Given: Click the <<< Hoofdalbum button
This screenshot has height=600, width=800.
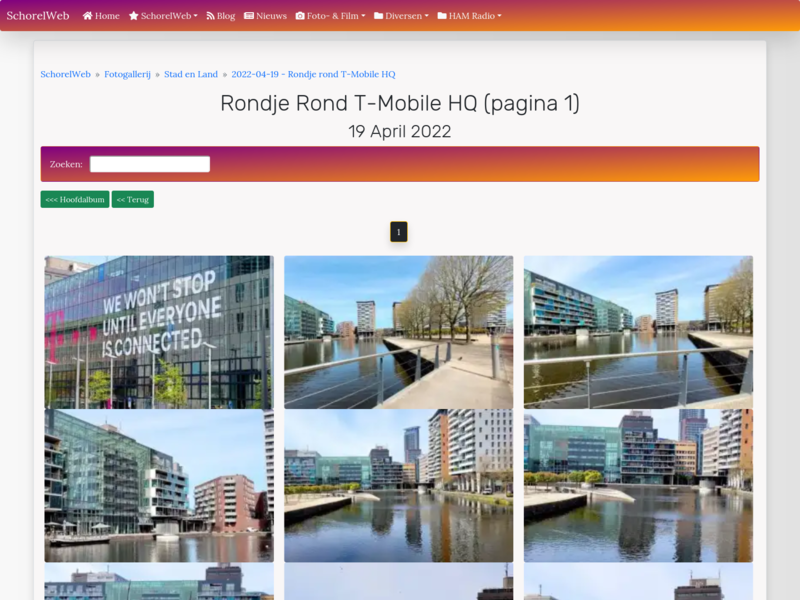Looking at the screenshot, I should [75, 199].
